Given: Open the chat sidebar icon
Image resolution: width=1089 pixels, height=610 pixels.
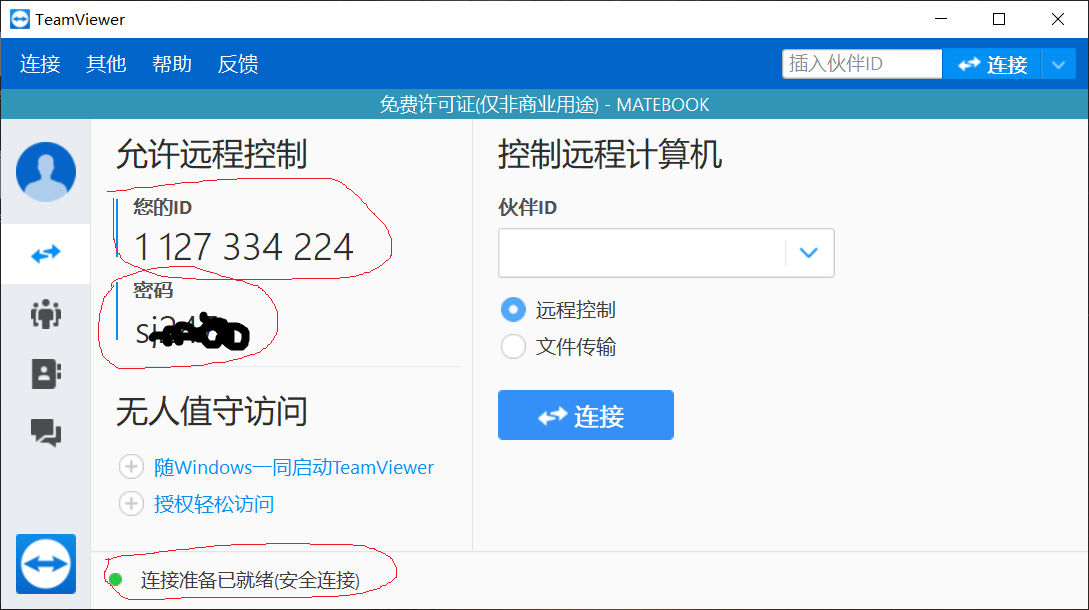Looking at the screenshot, I should click(46, 433).
